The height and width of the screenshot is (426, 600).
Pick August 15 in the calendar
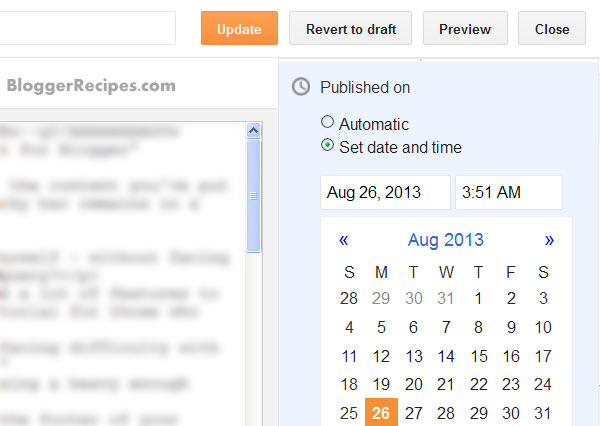[479, 356]
